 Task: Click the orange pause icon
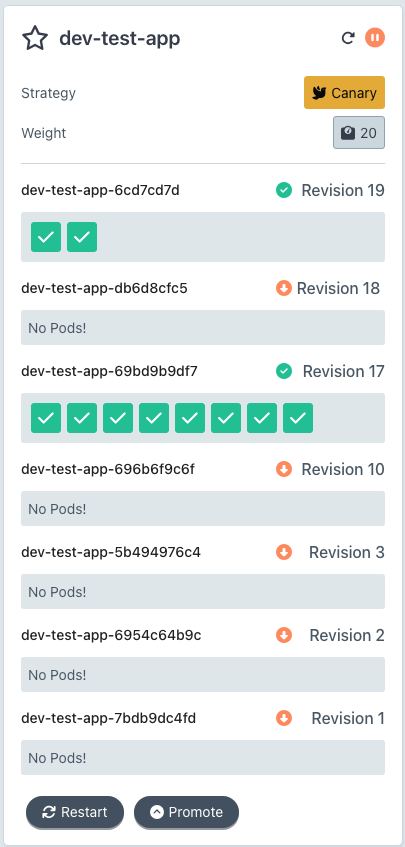click(375, 38)
